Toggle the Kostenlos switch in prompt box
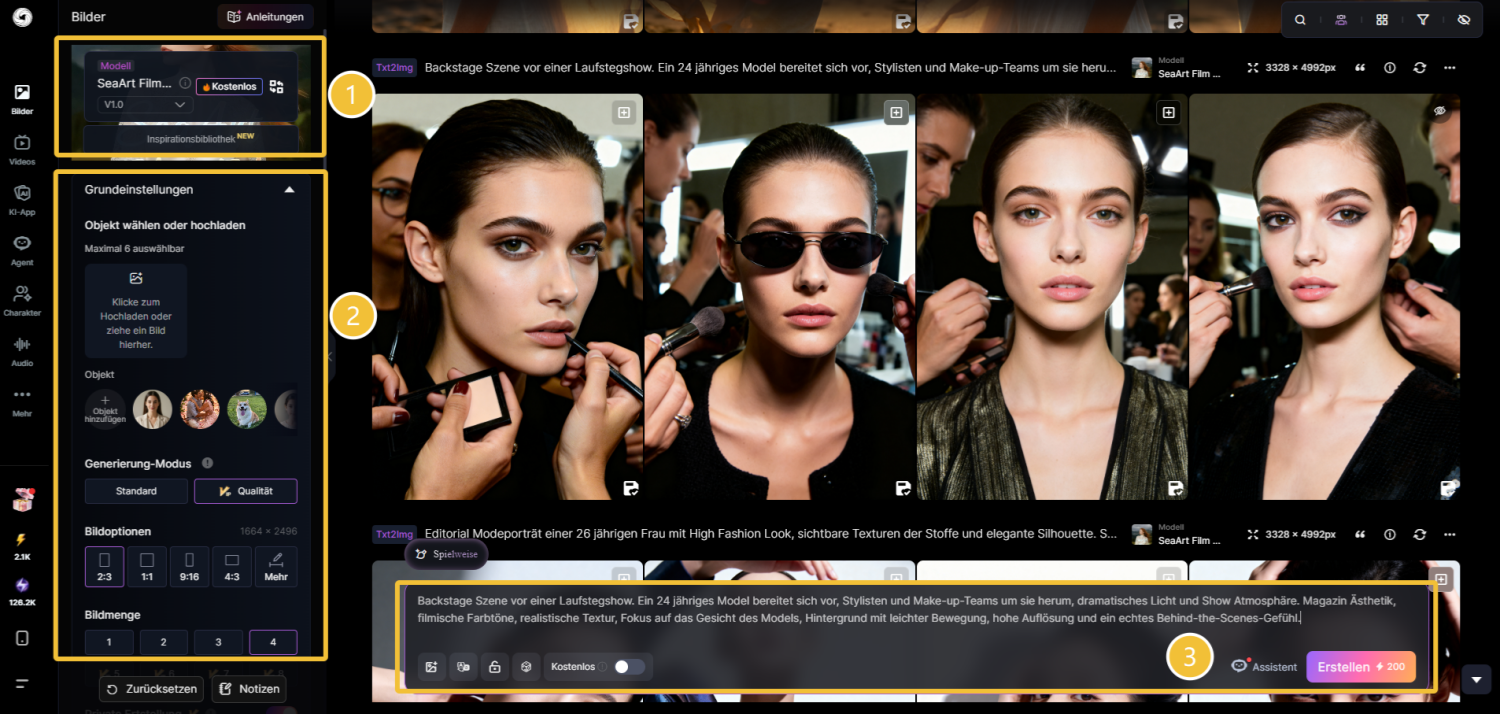 tap(628, 667)
